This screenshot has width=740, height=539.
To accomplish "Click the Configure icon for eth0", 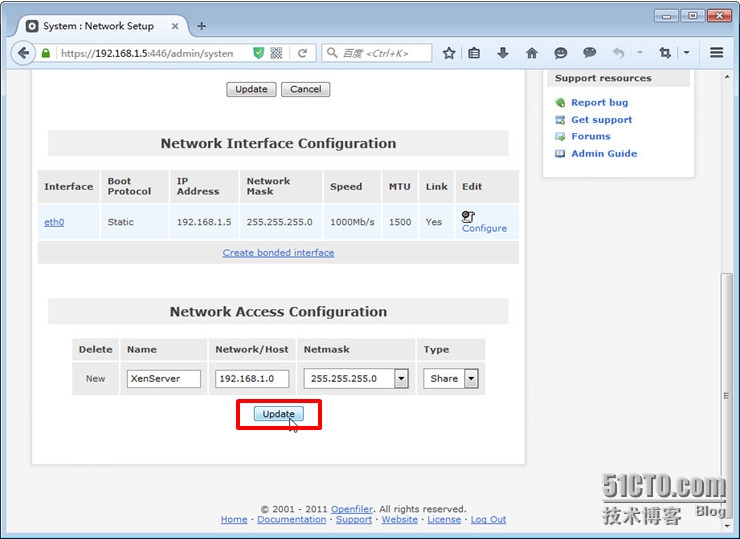I will click(x=468, y=217).
